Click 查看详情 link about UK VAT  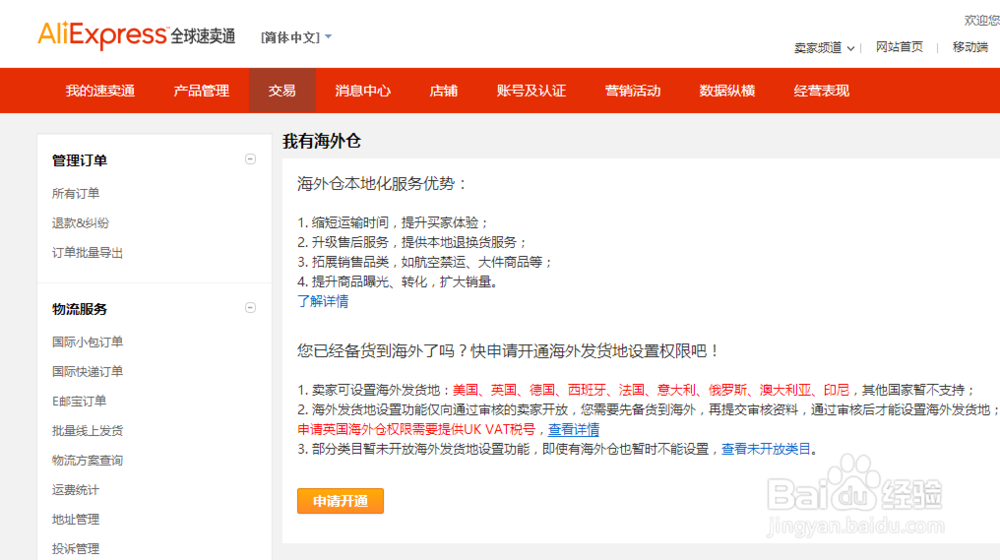pyautogui.click(x=573, y=429)
